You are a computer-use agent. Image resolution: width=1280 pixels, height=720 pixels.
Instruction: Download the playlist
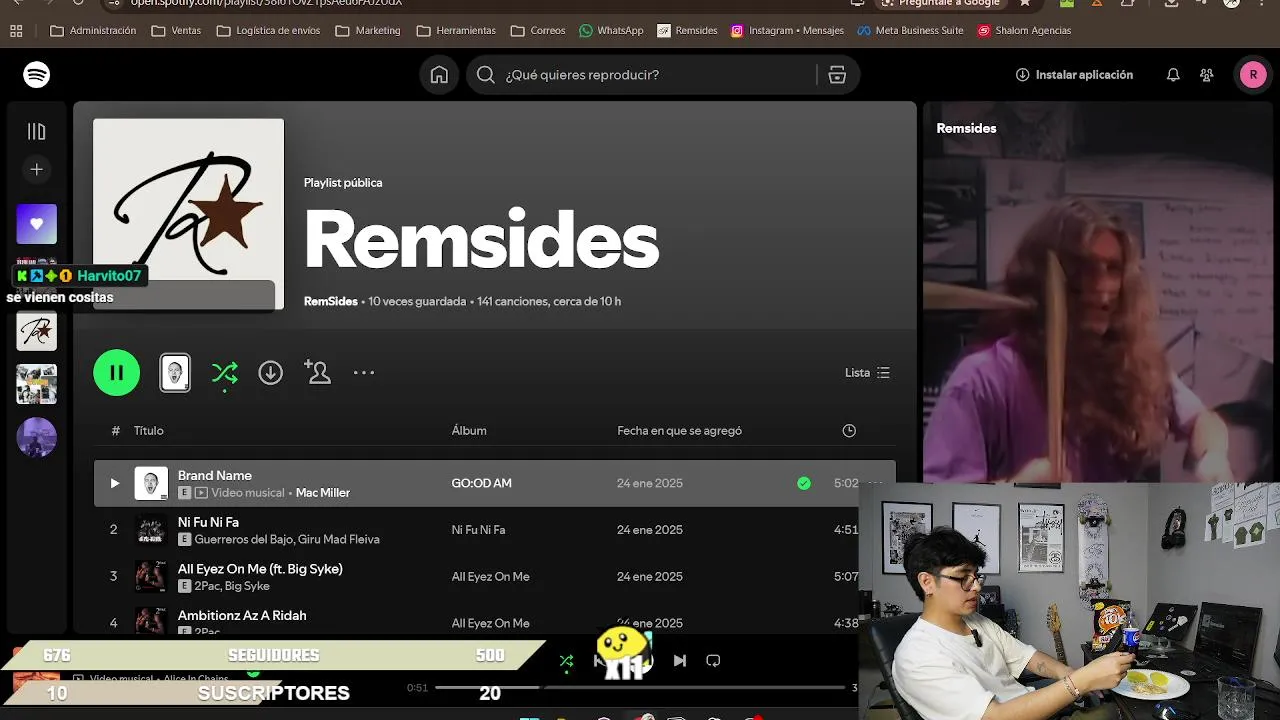pyautogui.click(x=270, y=373)
